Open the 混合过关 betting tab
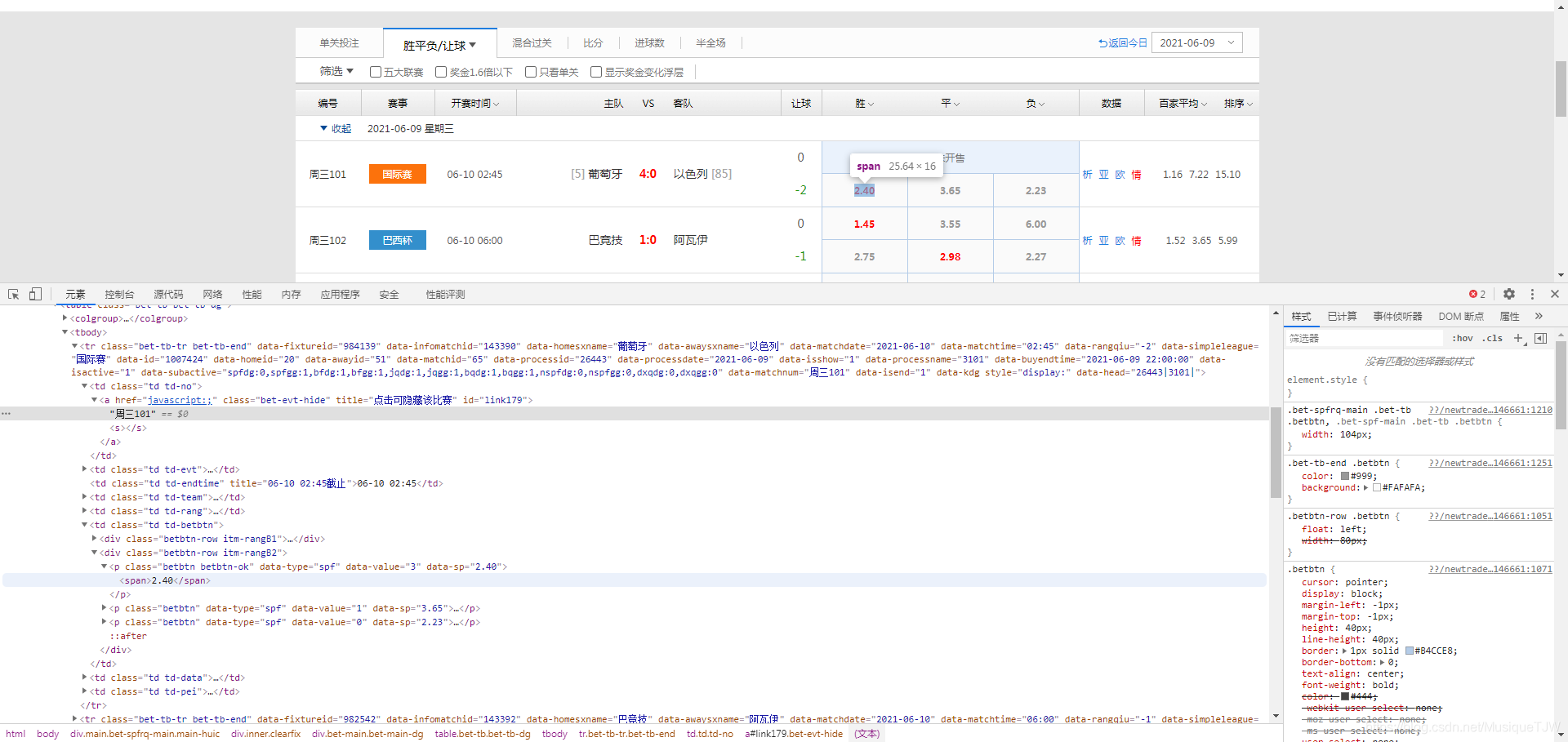The width and height of the screenshot is (1568, 742). pyautogui.click(x=532, y=42)
